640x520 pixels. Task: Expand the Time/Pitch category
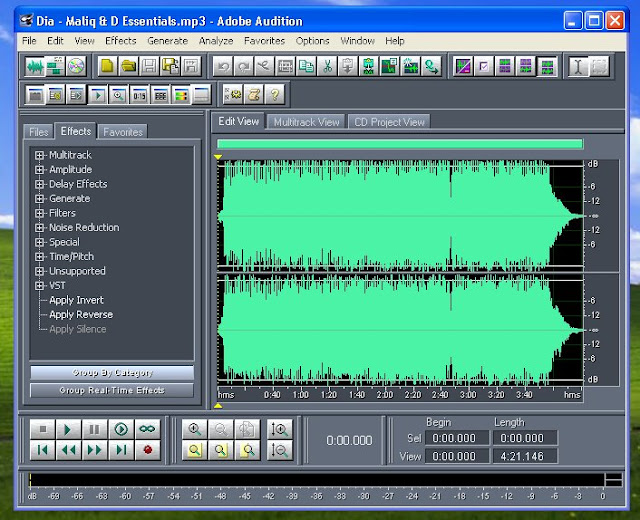pos(40,256)
